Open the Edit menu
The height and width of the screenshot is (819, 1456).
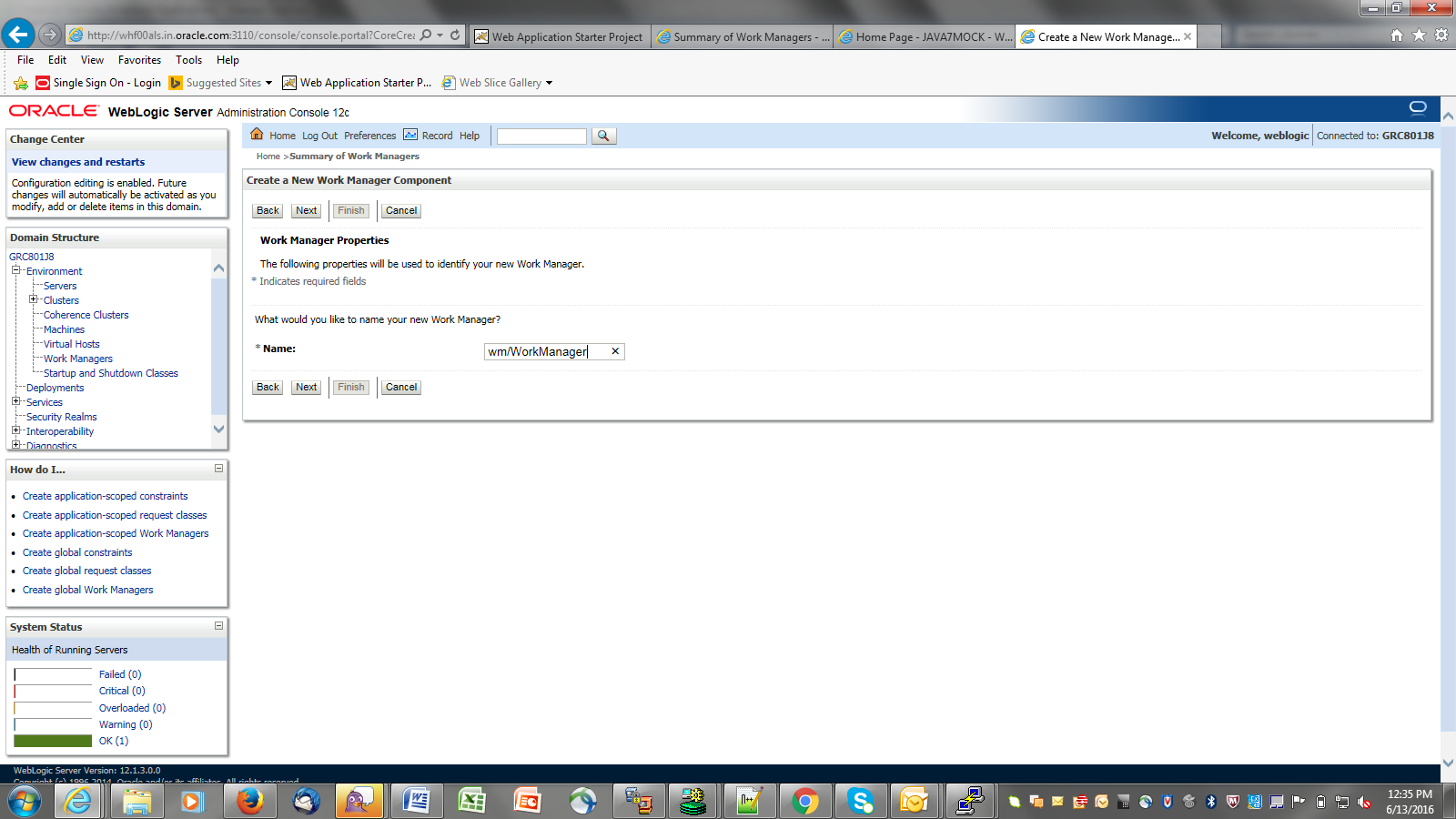(57, 60)
